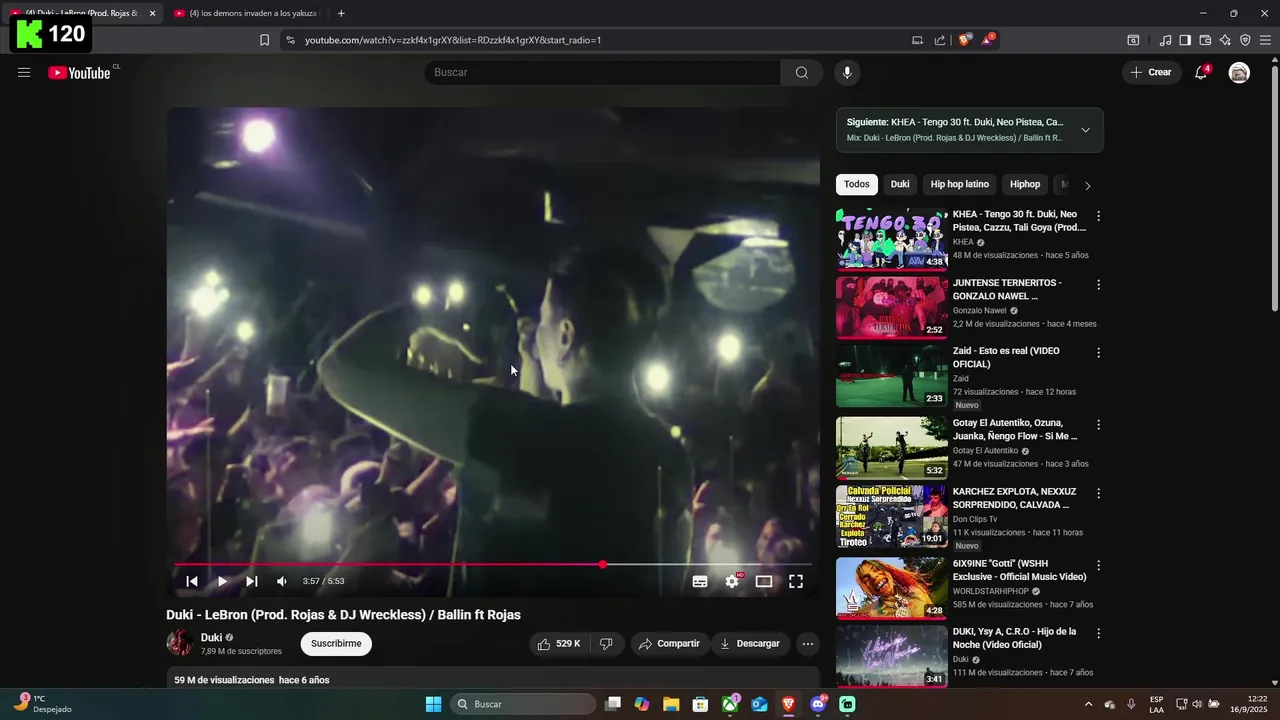The width and height of the screenshot is (1280, 720).
Task: Open options for Zaid Esto es real
Action: 1098,353
